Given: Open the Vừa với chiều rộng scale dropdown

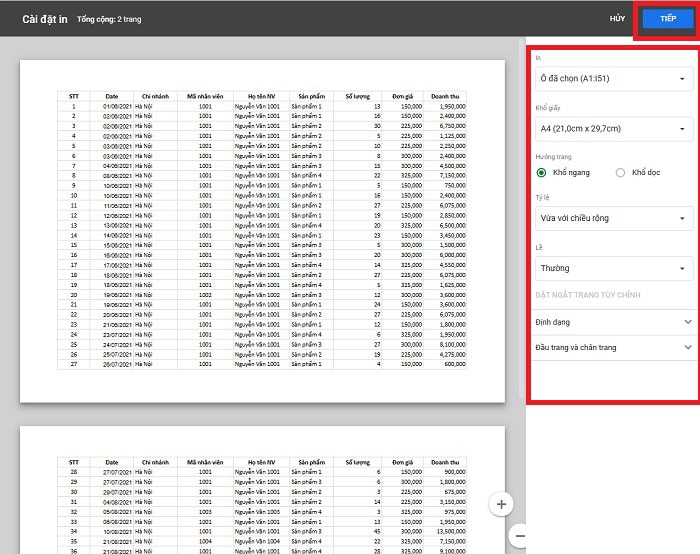Looking at the screenshot, I should (612, 218).
